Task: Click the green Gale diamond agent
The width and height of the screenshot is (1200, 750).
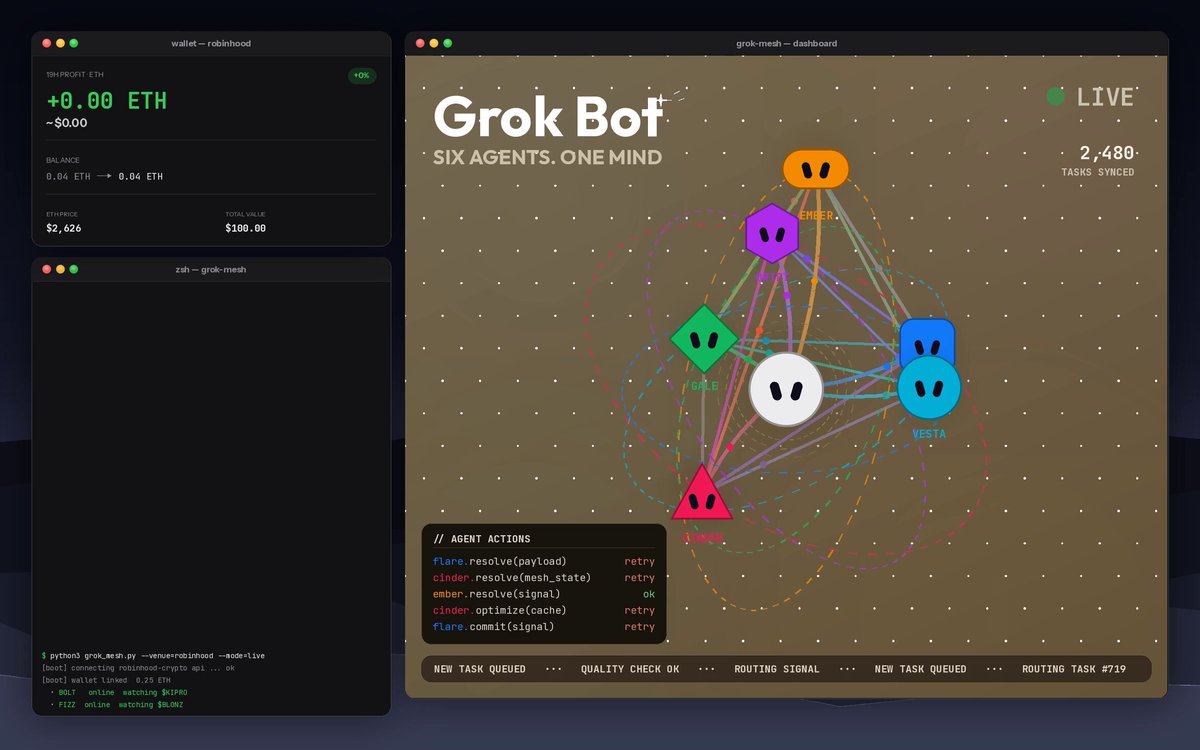Action: pyautogui.click(x=704, y=340)
